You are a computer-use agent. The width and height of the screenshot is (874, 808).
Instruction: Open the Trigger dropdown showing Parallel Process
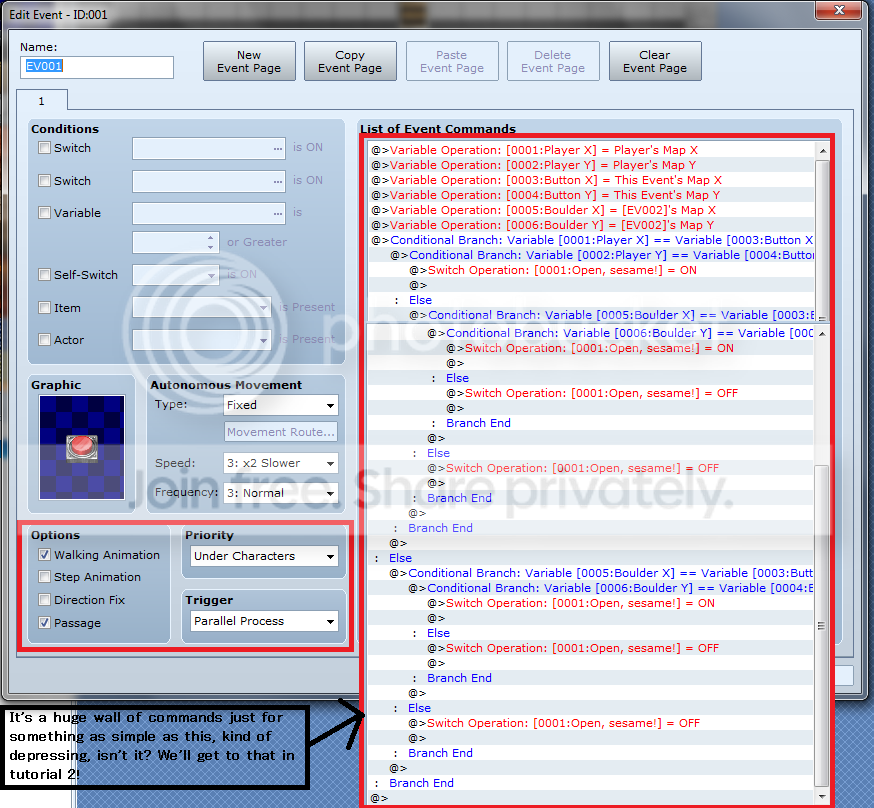[264, 621]
